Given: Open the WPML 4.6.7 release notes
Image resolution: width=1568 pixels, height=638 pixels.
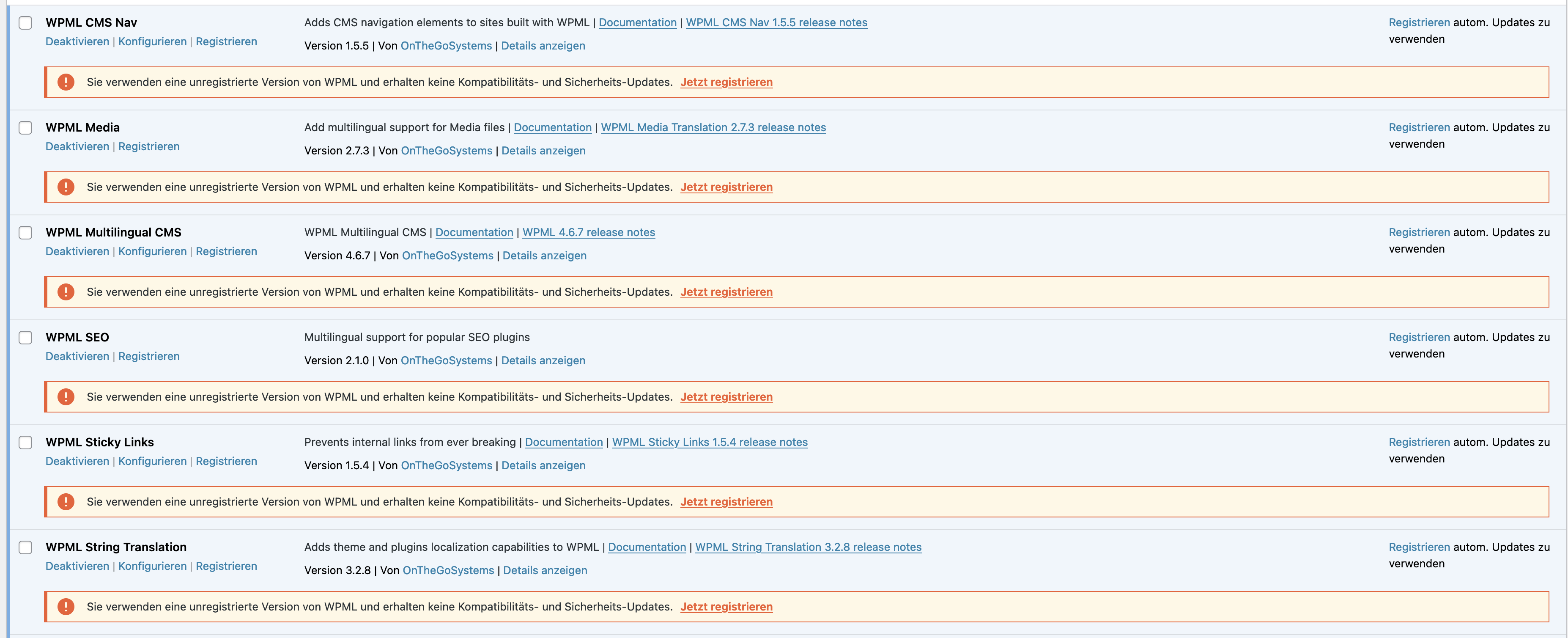Looking at the screenshot, I should [x=589, y=233].
